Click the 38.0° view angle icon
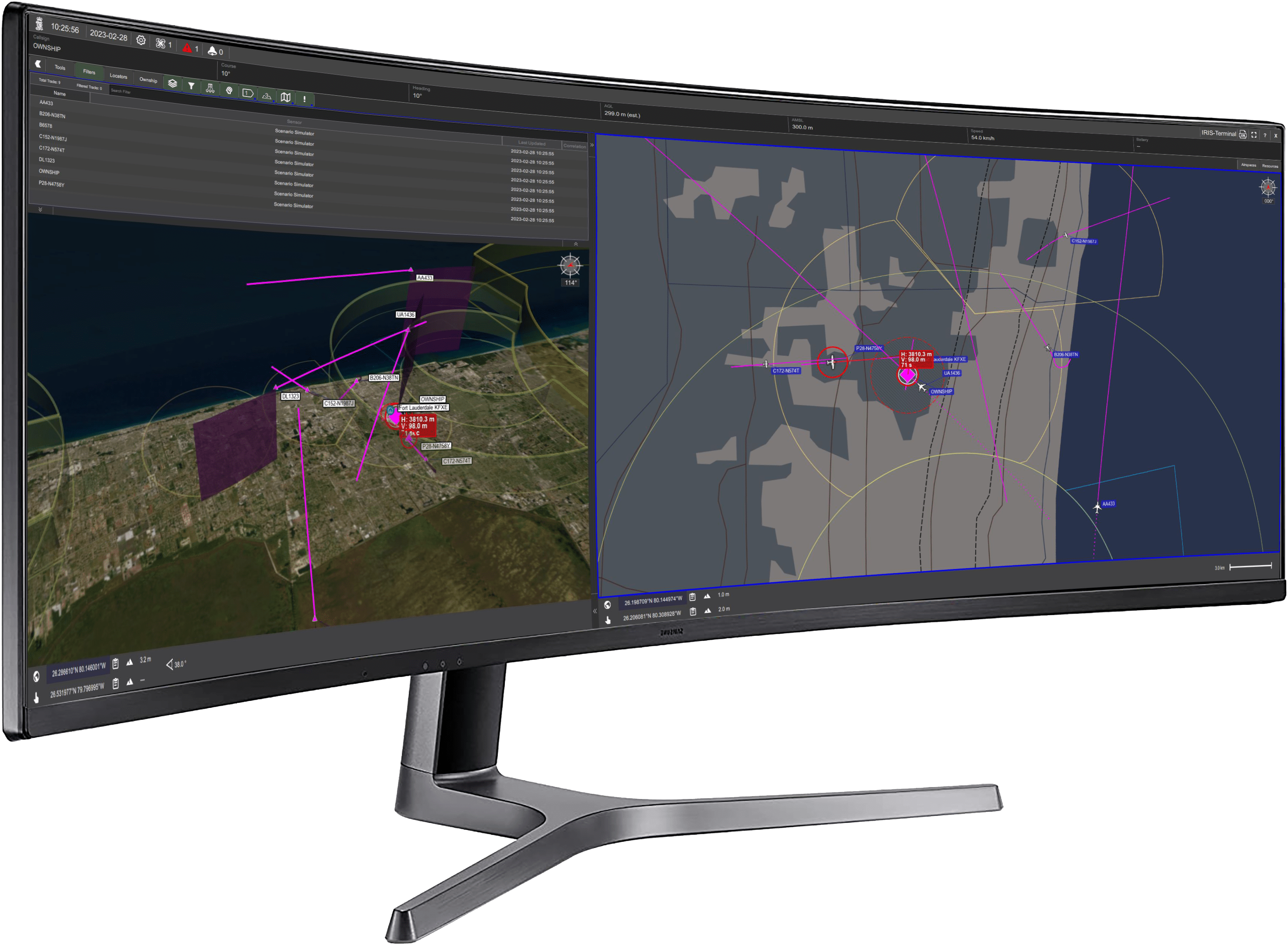This screenshot has width=1288, height=945. coord(169,664)
